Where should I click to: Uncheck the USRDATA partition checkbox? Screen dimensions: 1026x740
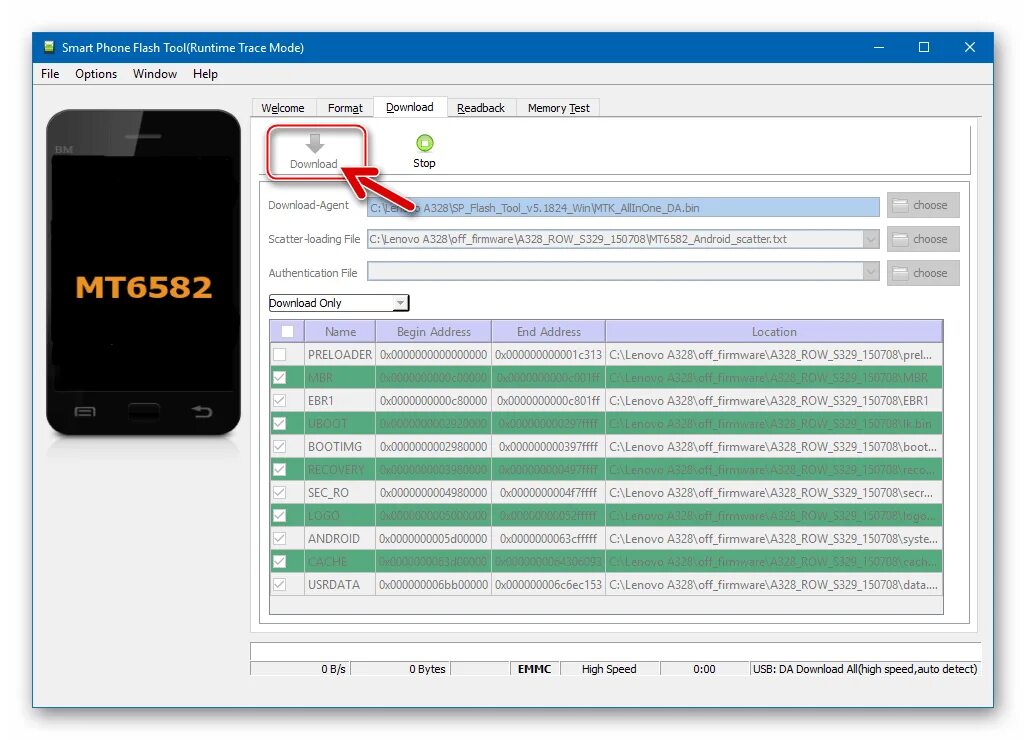[279, 584]
